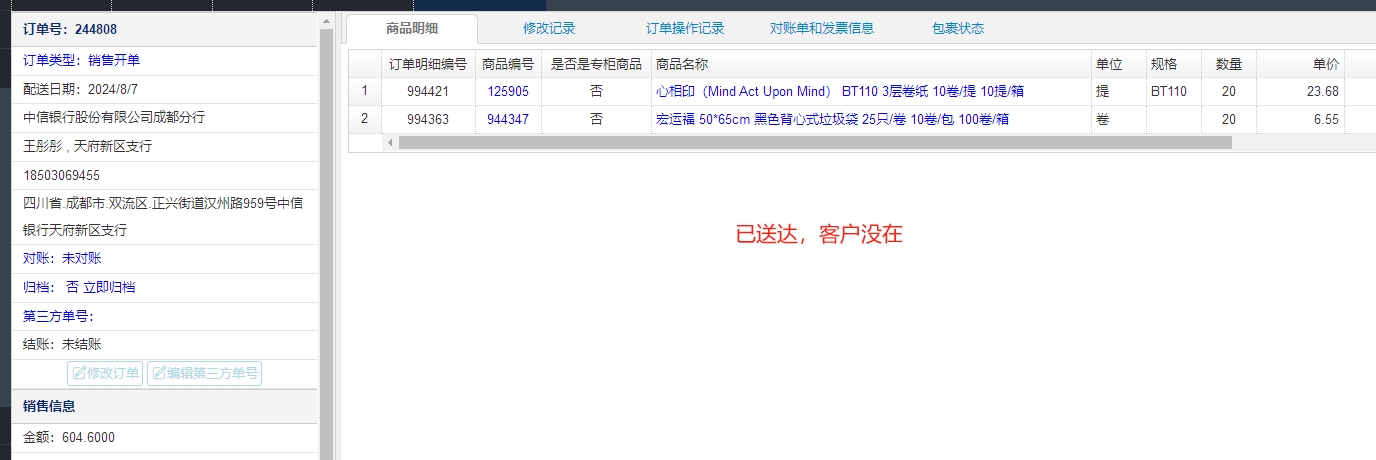
Task: Click the 未对账 status link
Action: point(81,258)
